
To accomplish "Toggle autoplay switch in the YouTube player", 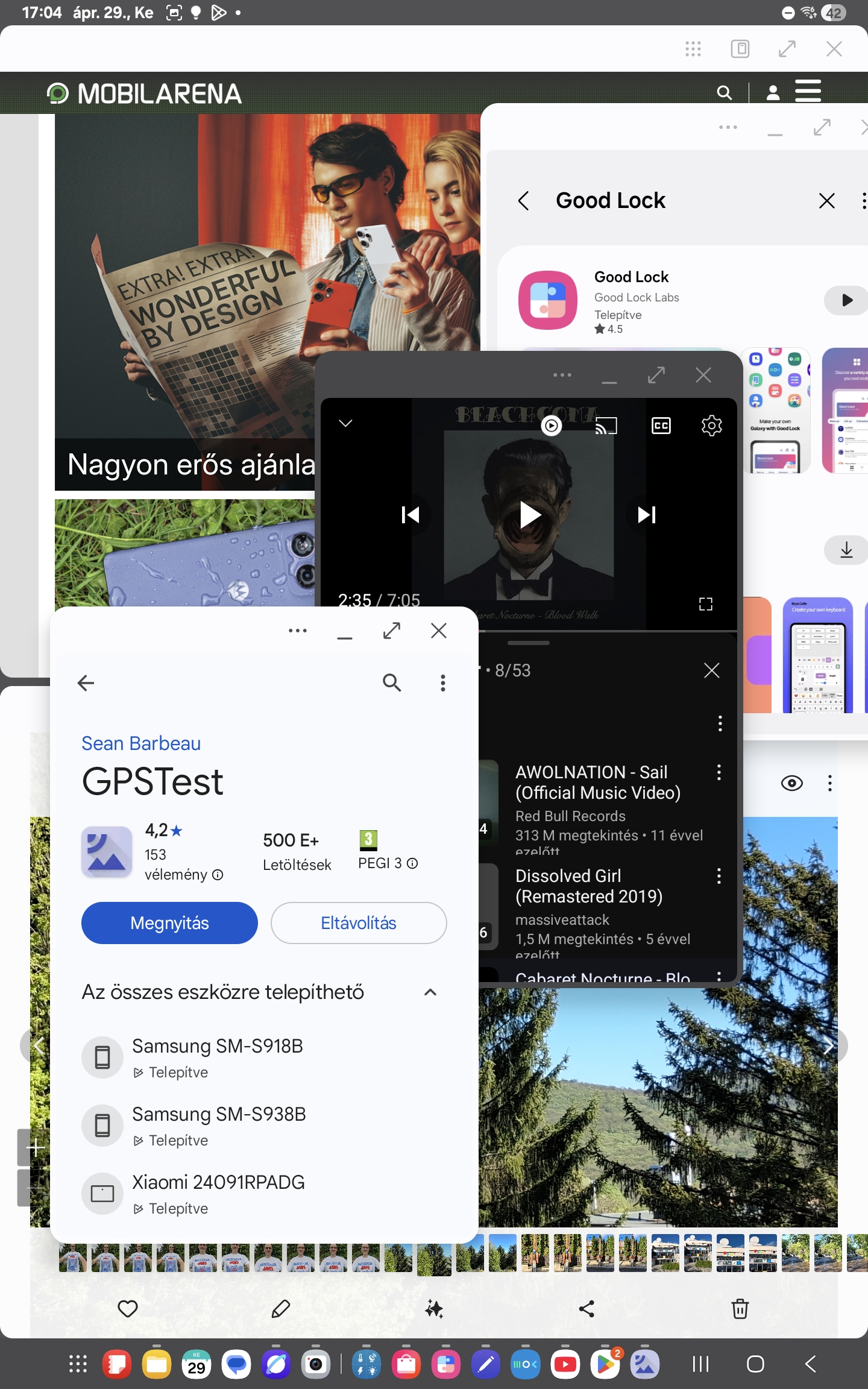I will coord(551,426).
